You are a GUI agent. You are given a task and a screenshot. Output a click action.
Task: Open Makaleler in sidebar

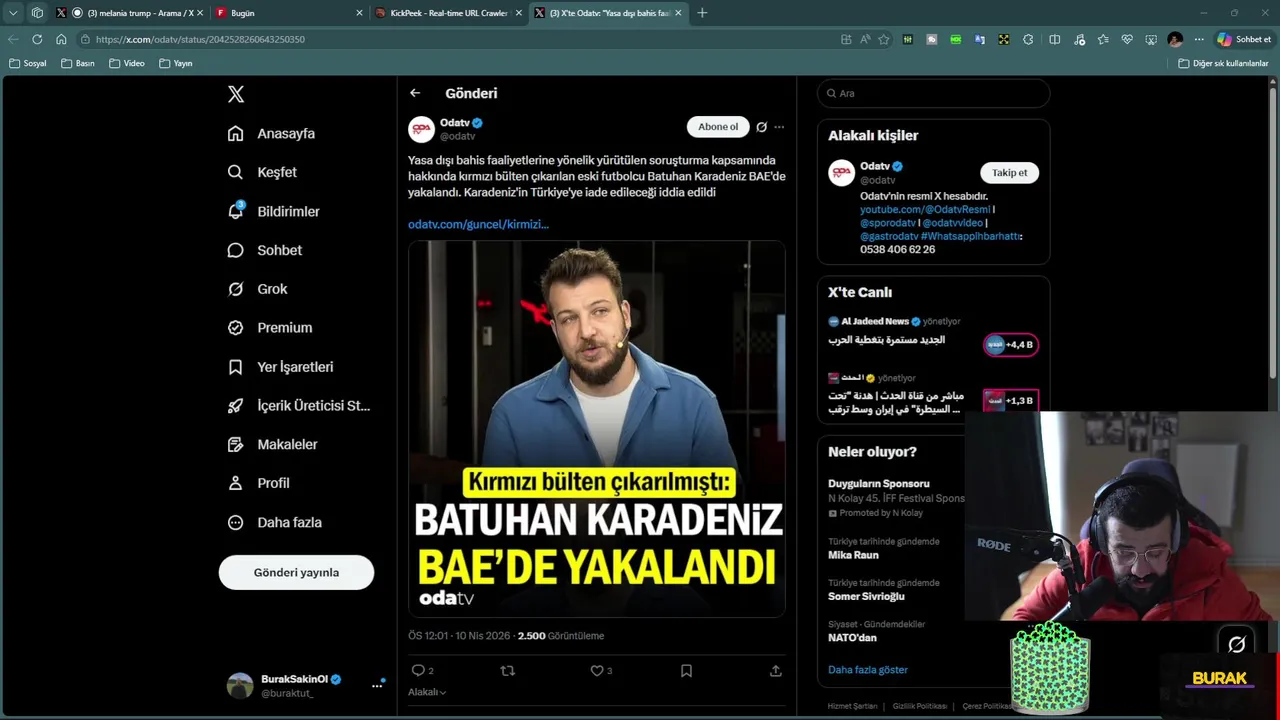pyautogui.click(x=272, y=444)
